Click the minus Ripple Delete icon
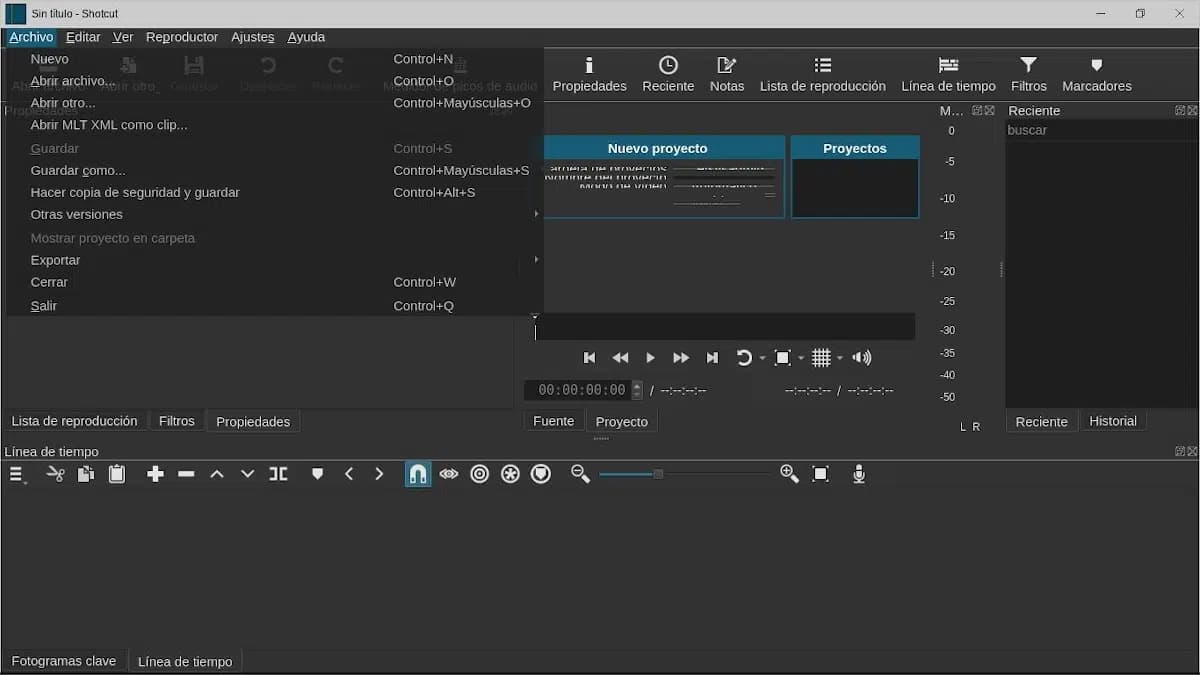Viewport: 1200px width, 675px height. tap(186, 474)
